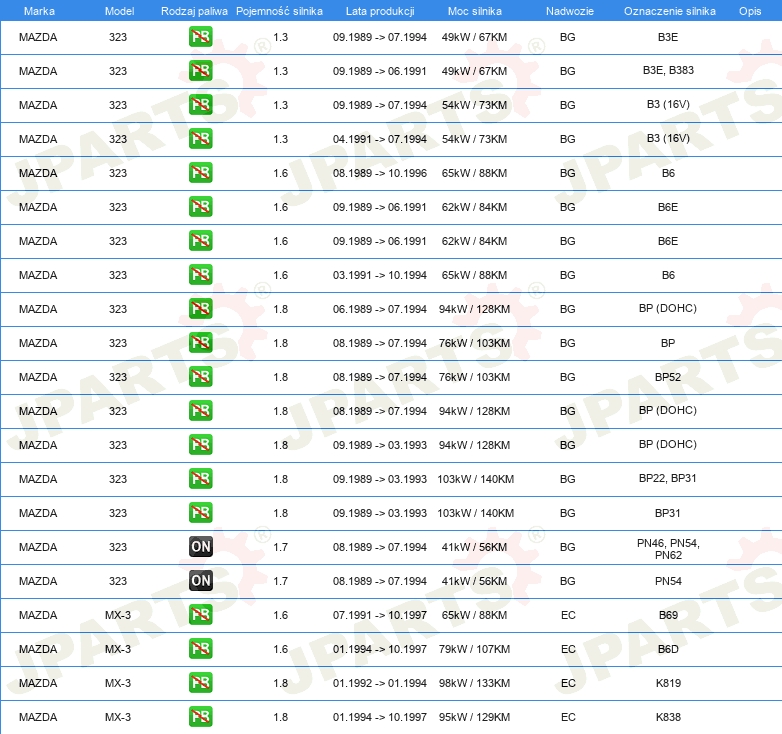
Task: Click the petrol fuel icon in the K819 row
Action: [200, 683]
